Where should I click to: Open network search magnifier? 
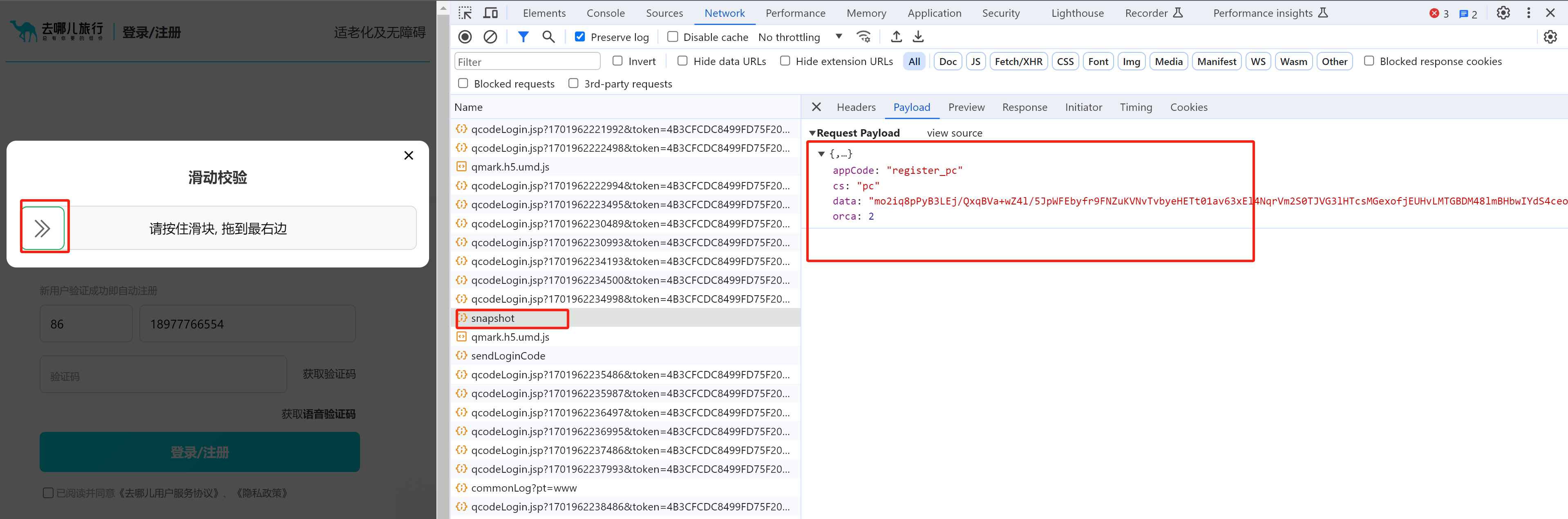pyautogui.click(x=548, y=37)
